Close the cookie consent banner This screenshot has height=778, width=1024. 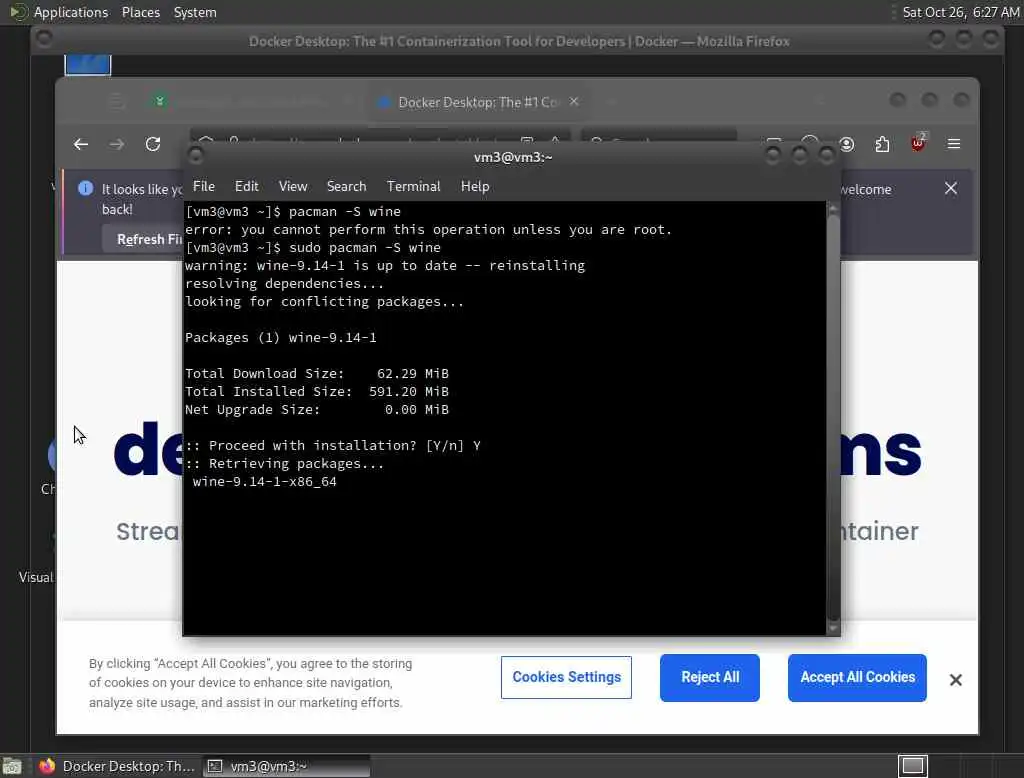[955, 680]
